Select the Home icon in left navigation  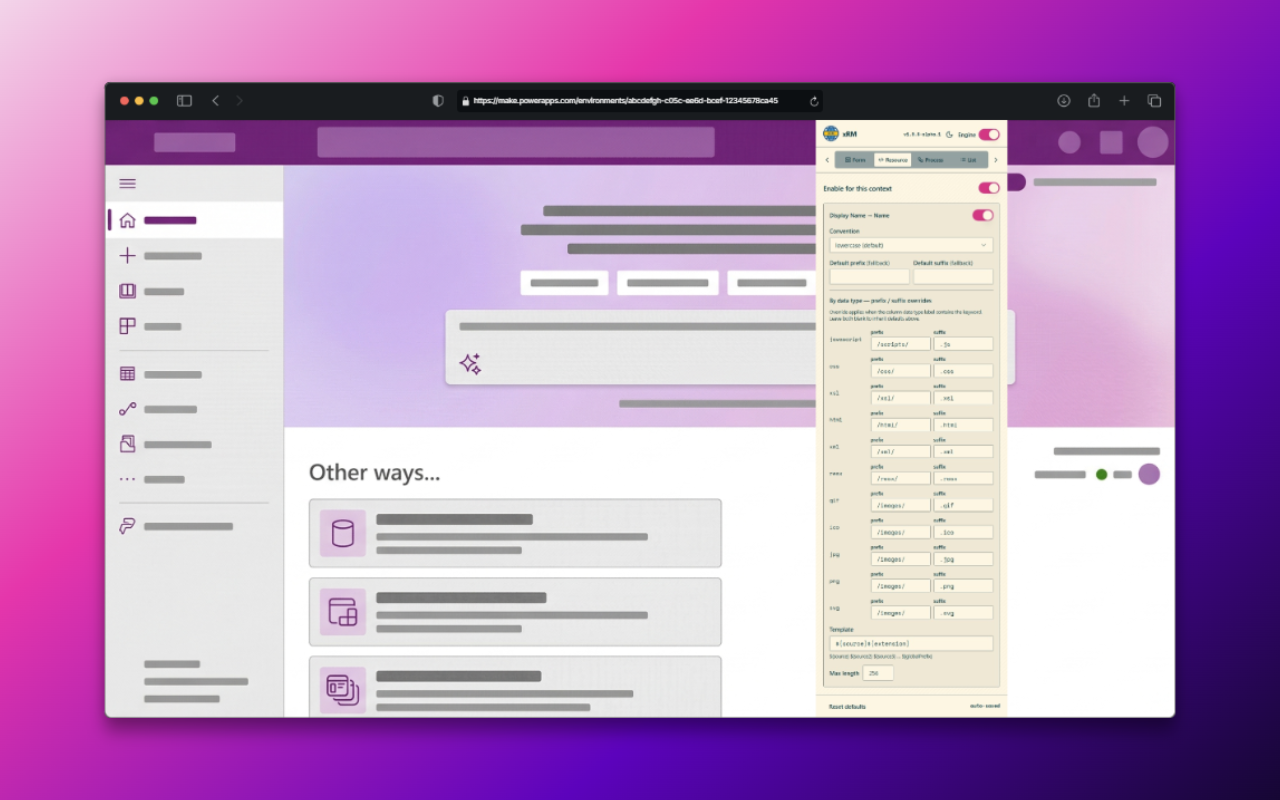127,220
